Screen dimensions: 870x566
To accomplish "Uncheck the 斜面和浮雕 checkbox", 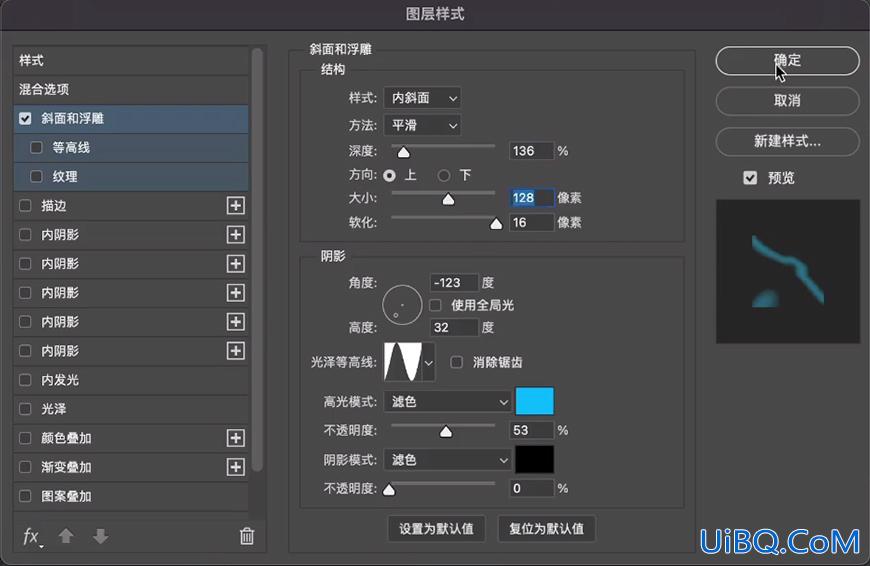I will tap(25, 119).
